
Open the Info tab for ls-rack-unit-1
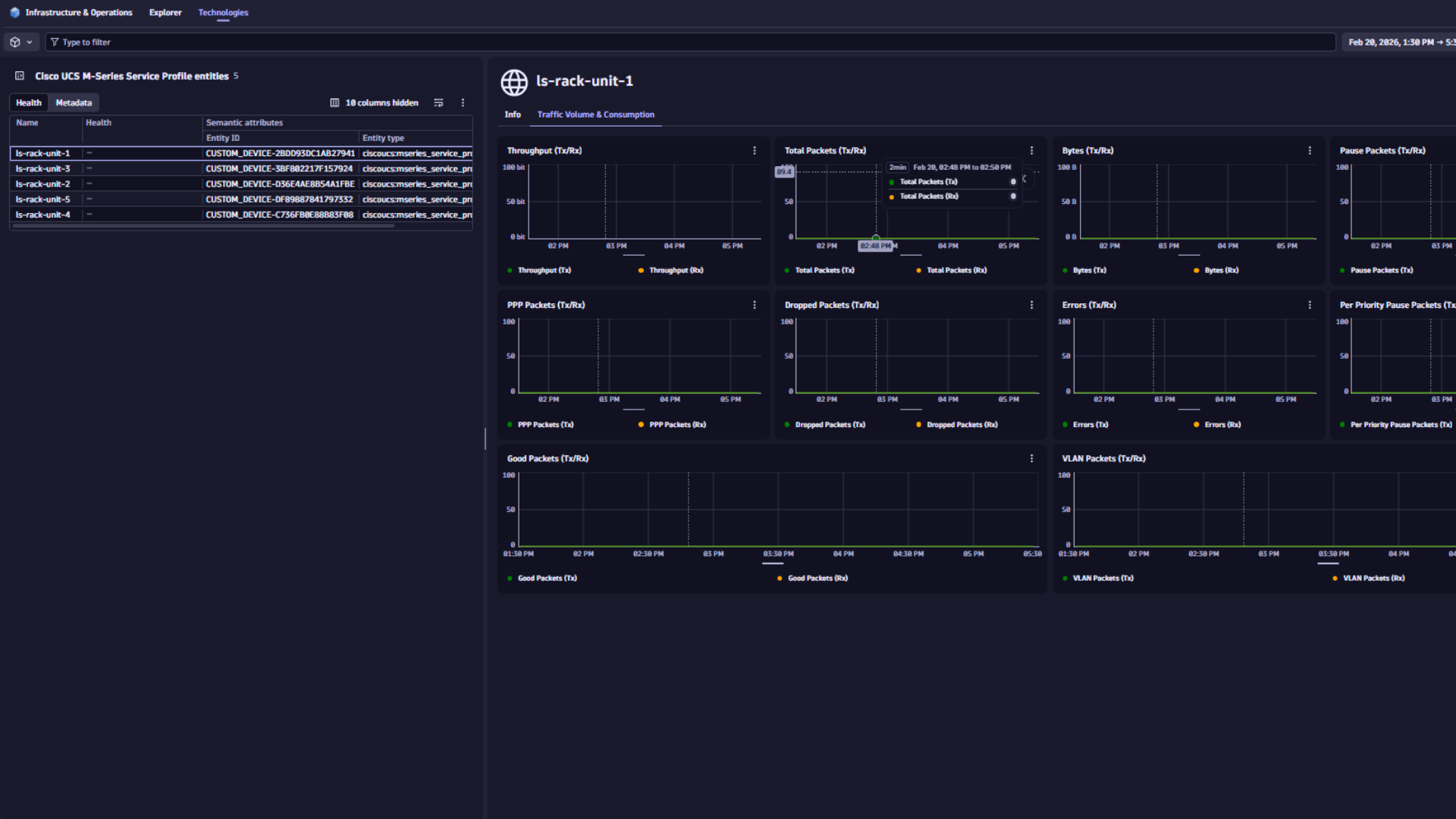coord(513,115)
